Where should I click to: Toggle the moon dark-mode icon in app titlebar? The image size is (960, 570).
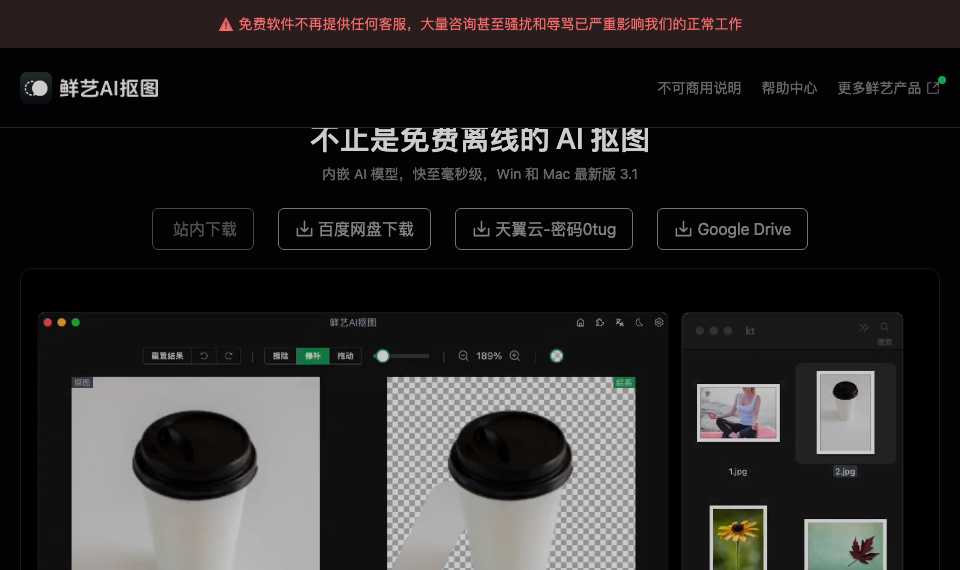click(x=639, y=323)
